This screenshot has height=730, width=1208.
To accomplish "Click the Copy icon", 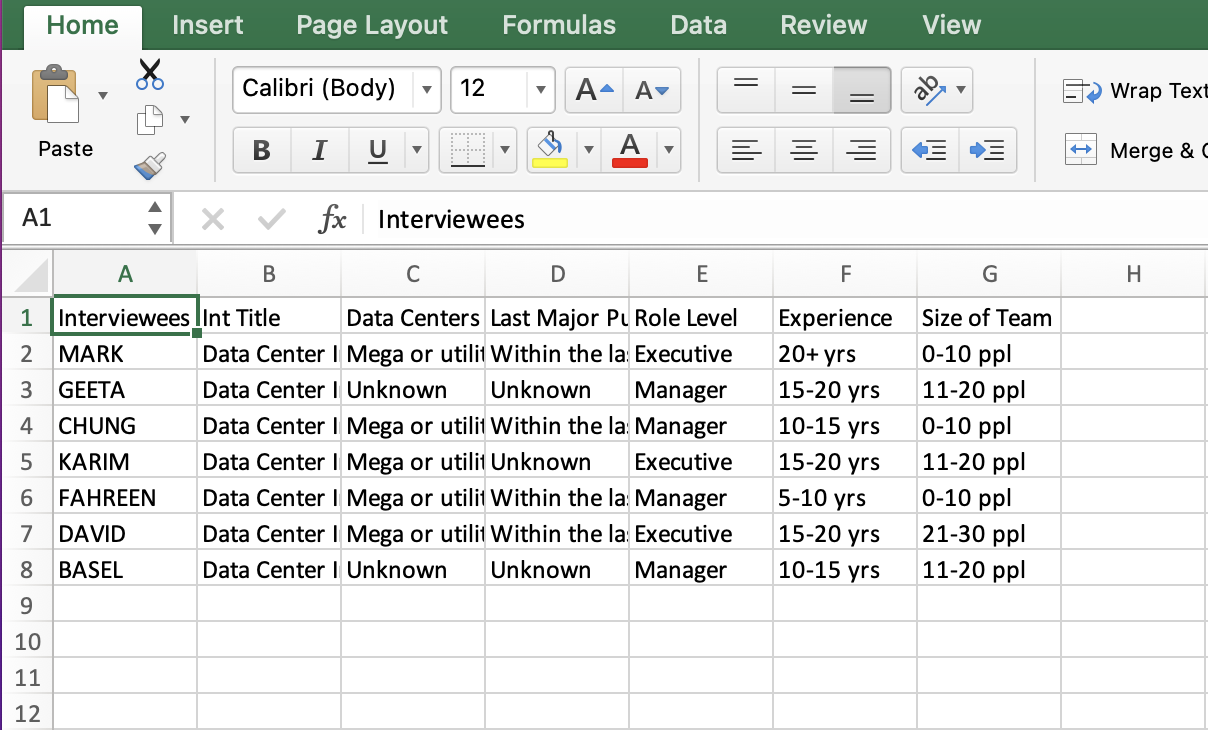I will pyautogui.click(x=150, y=121).
